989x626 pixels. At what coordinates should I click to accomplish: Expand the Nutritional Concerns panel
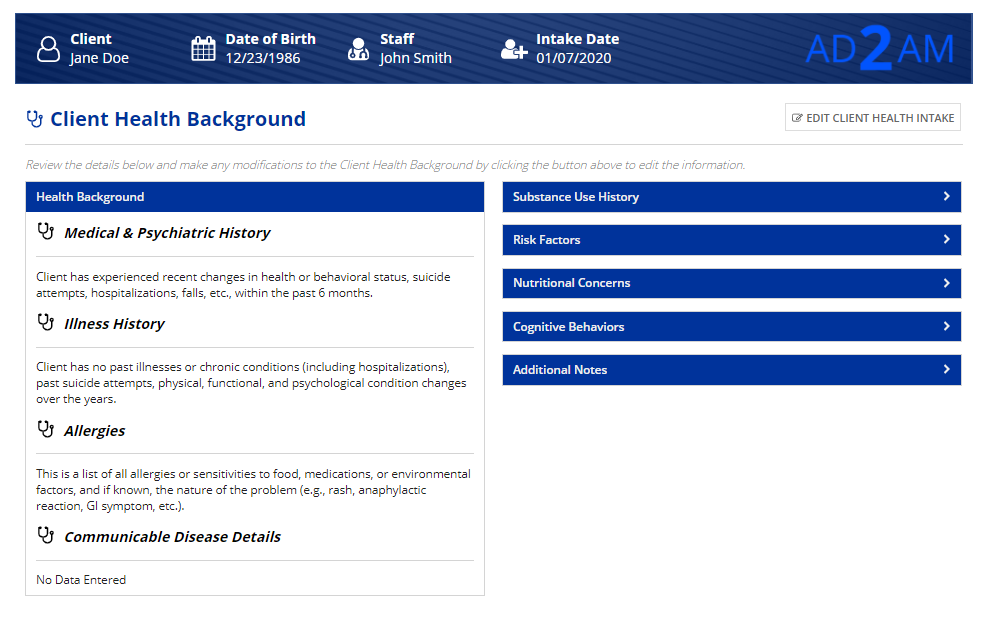pyautogui.click(x=732, y=283)
